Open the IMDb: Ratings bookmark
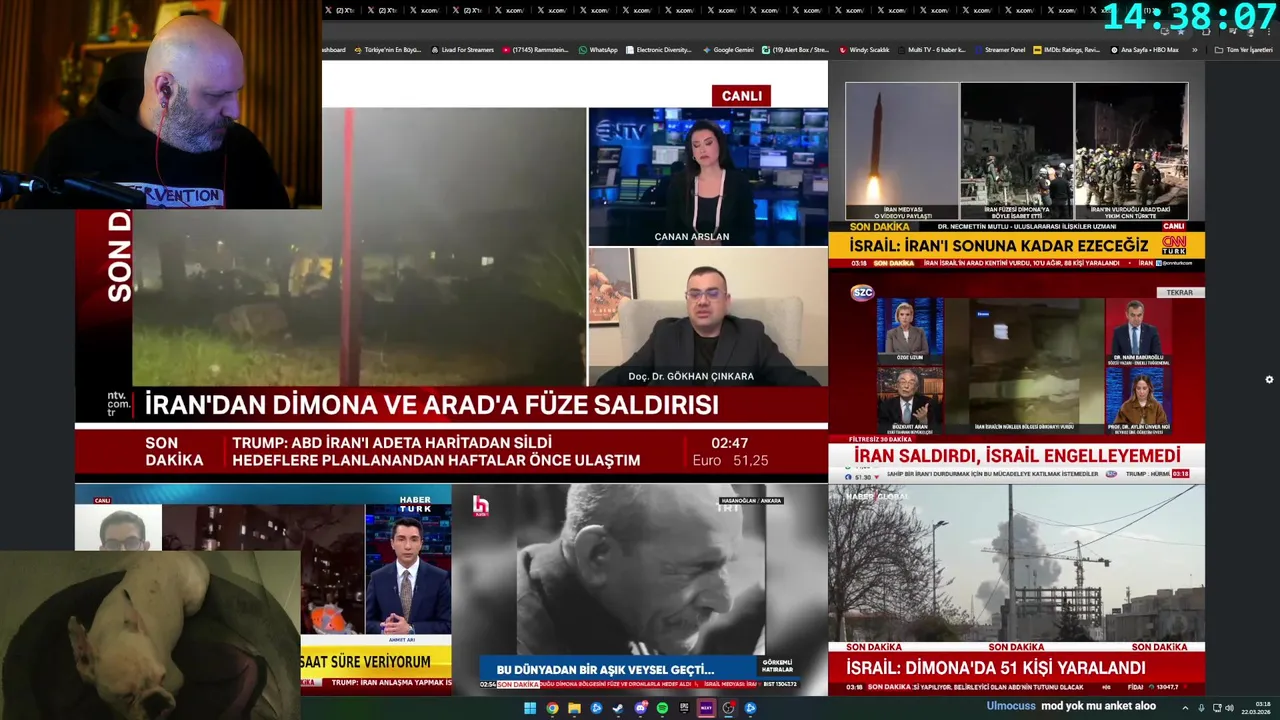 [1066, 49]
